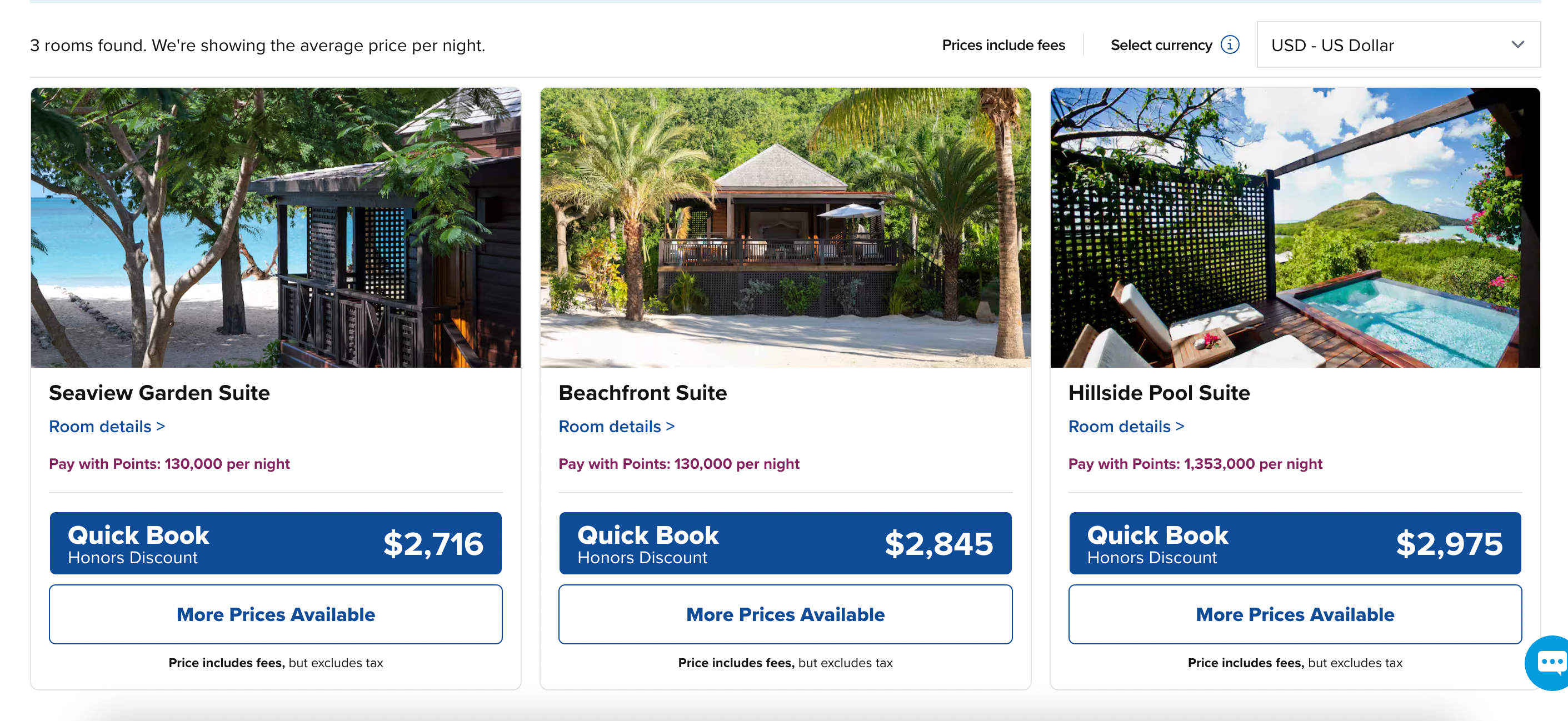Viewport: 1568px width, 721px height.
Task: Show more prices for Seaview Garden Suite
Action: click(275, 614)
